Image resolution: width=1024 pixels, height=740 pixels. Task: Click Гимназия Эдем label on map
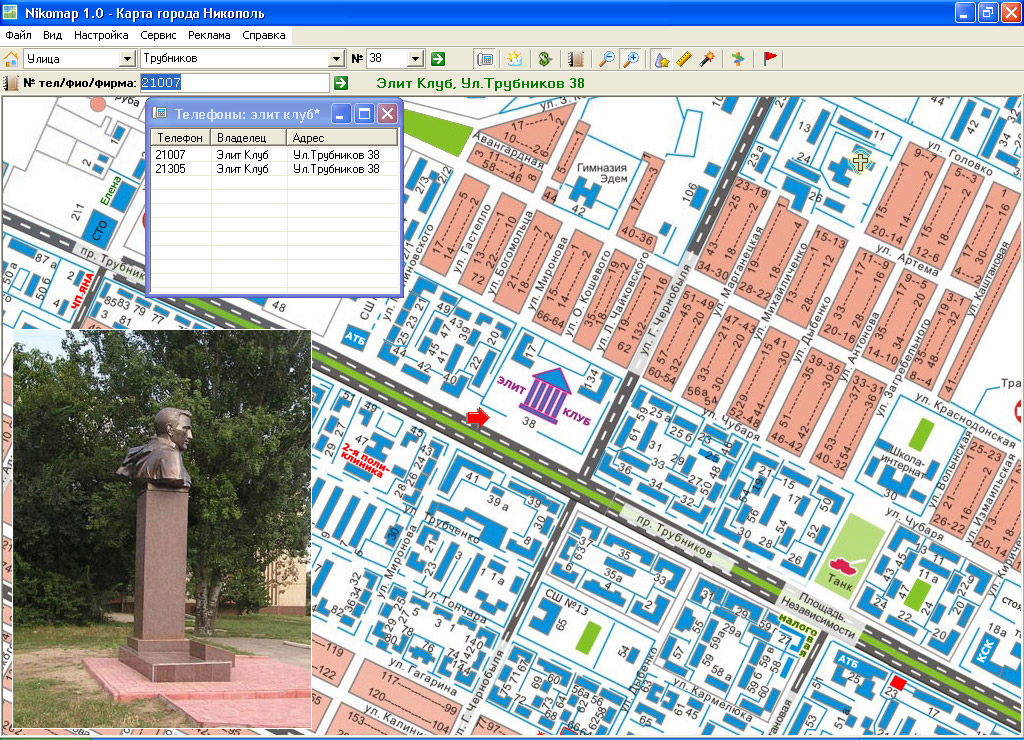click(602, 173)
